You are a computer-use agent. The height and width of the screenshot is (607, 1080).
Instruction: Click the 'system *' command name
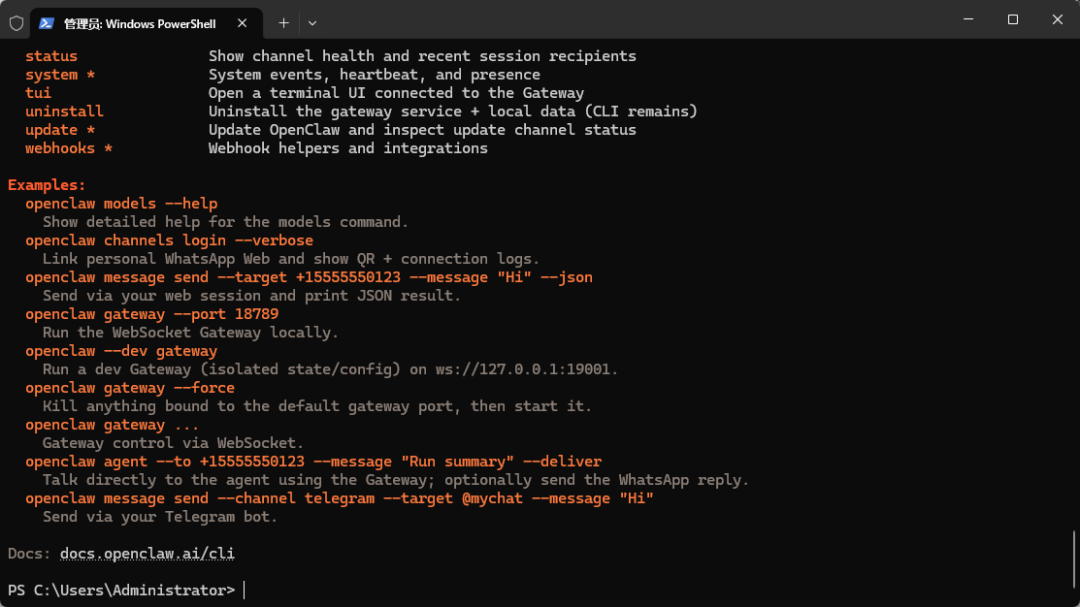coord(60,74)
